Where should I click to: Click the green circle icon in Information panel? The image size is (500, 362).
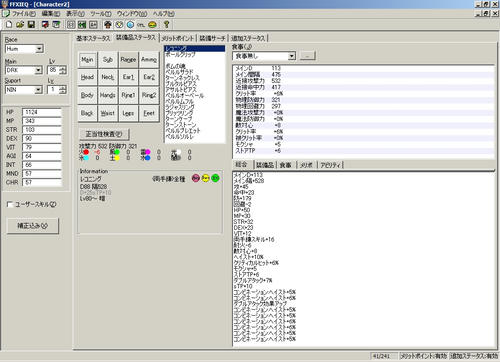click(x=216, y=178)
